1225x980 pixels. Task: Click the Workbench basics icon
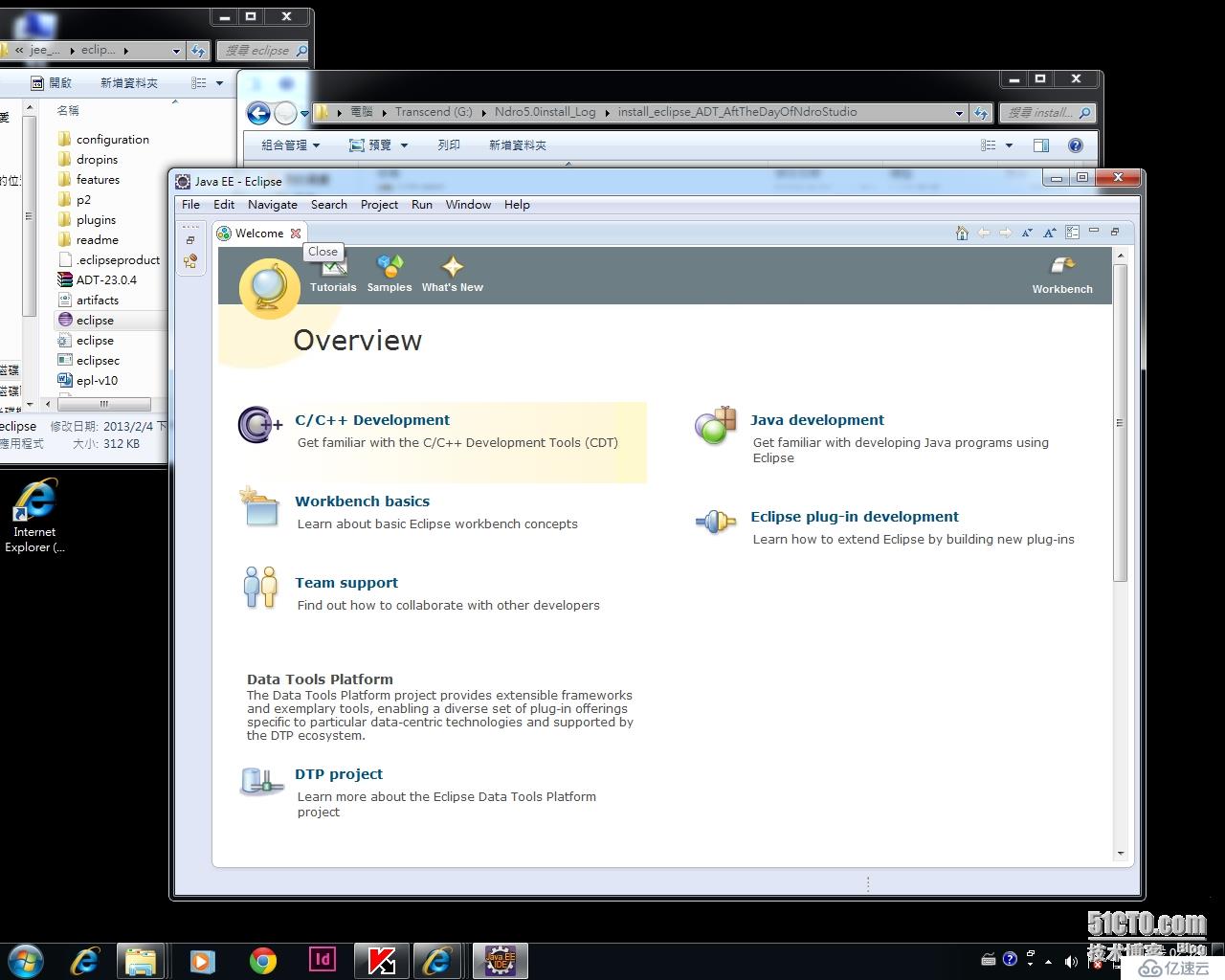(x=259, y=506)
